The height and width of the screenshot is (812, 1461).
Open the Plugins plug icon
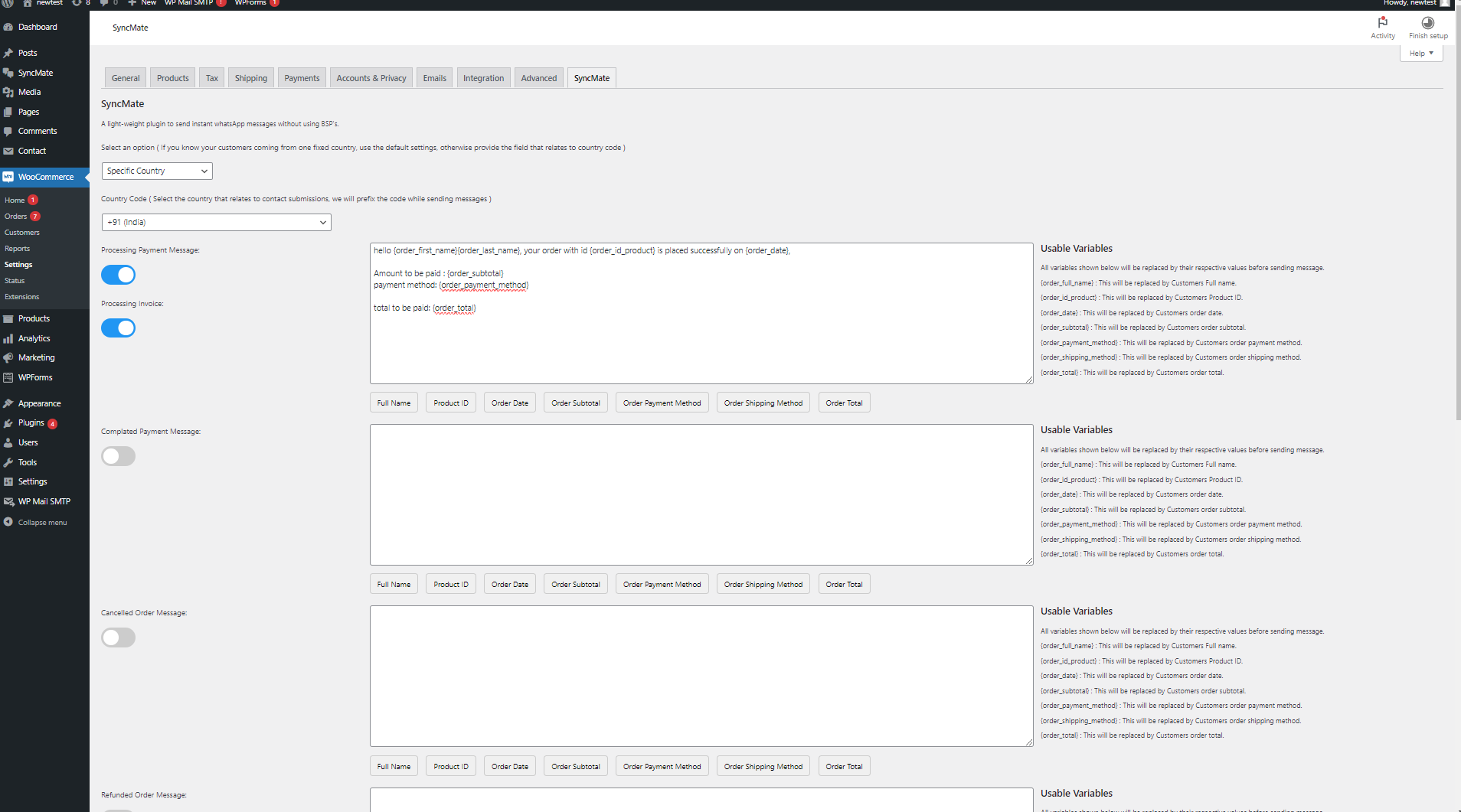tap(8, 422)
